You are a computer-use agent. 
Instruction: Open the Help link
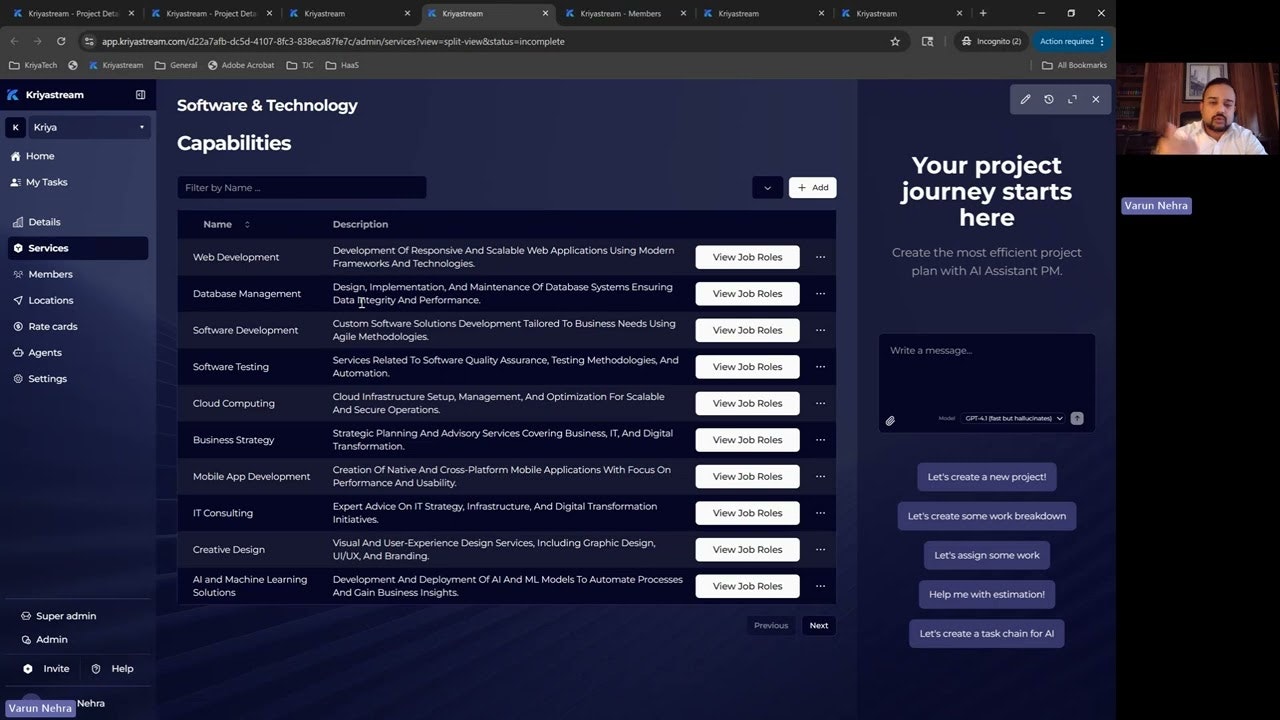112,668
